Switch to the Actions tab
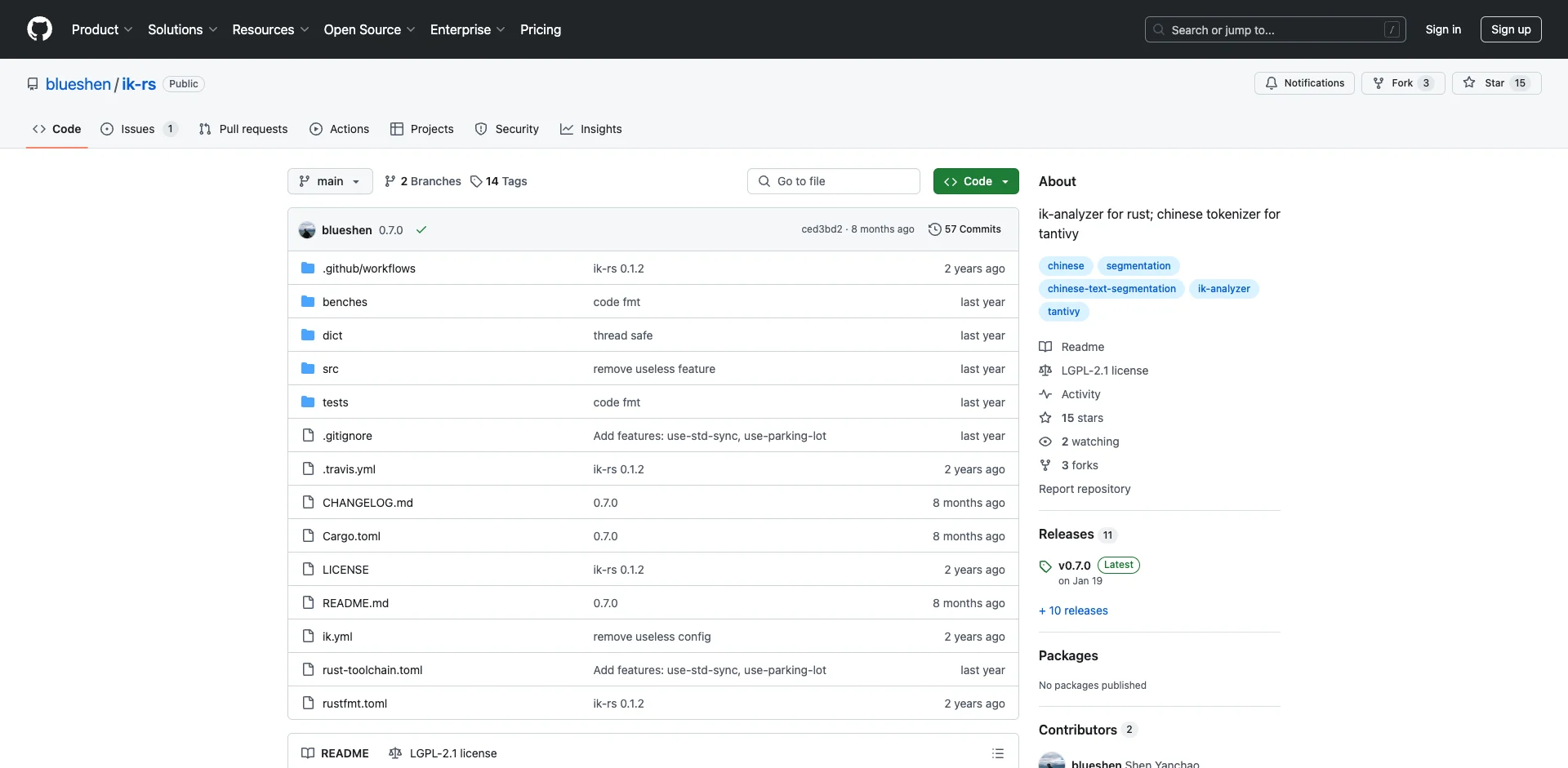The height and width of the screenshot is (768, 1568). [x=340, y=129]
